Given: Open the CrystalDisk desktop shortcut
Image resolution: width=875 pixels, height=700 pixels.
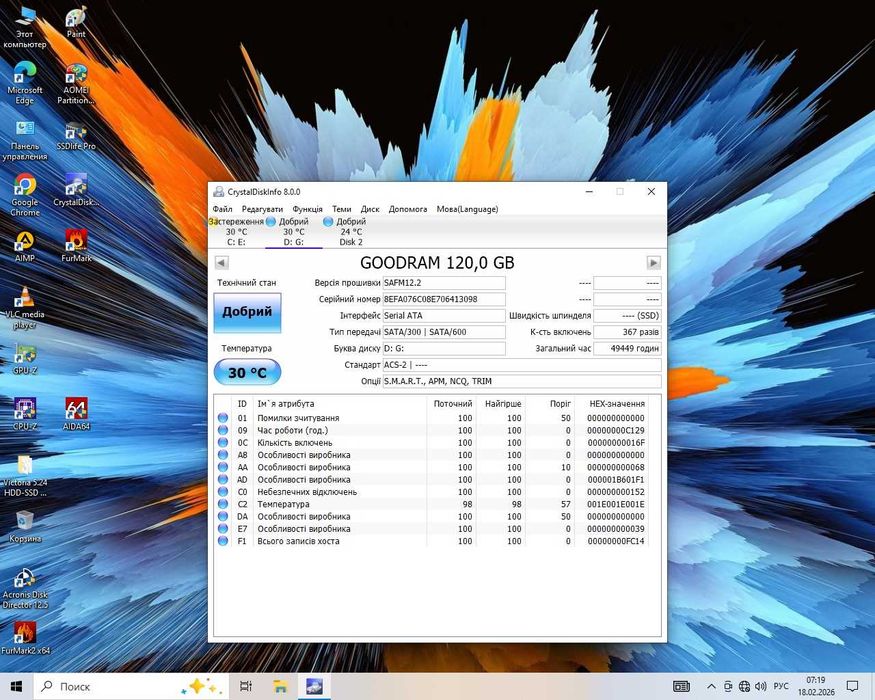Looking at the screenshot, I should [76, 191].
